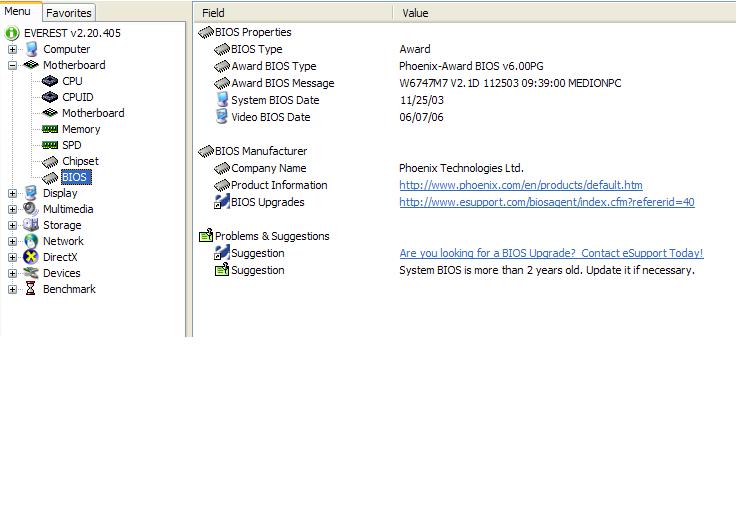Select the Multimedia tree item
This screenshot has width=736, height=511.
click(68, 209)
